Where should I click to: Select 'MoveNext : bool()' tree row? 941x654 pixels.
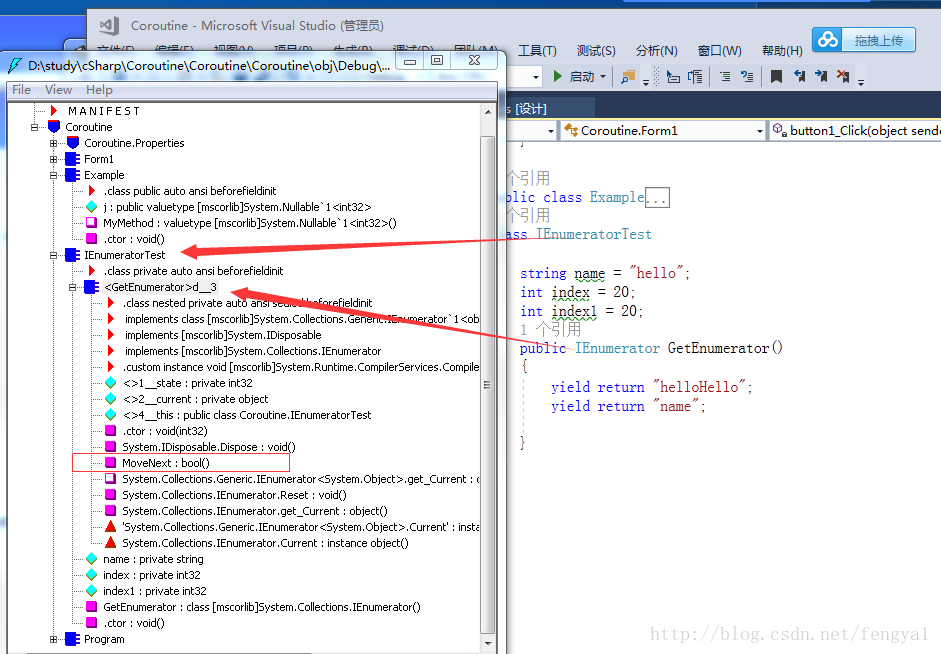coord(166,463)
